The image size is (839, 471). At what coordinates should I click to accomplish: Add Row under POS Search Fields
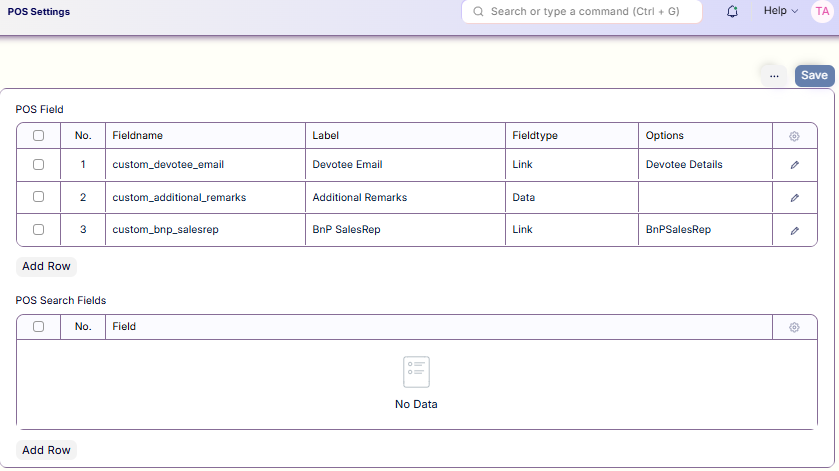click(x=46, y=450)
